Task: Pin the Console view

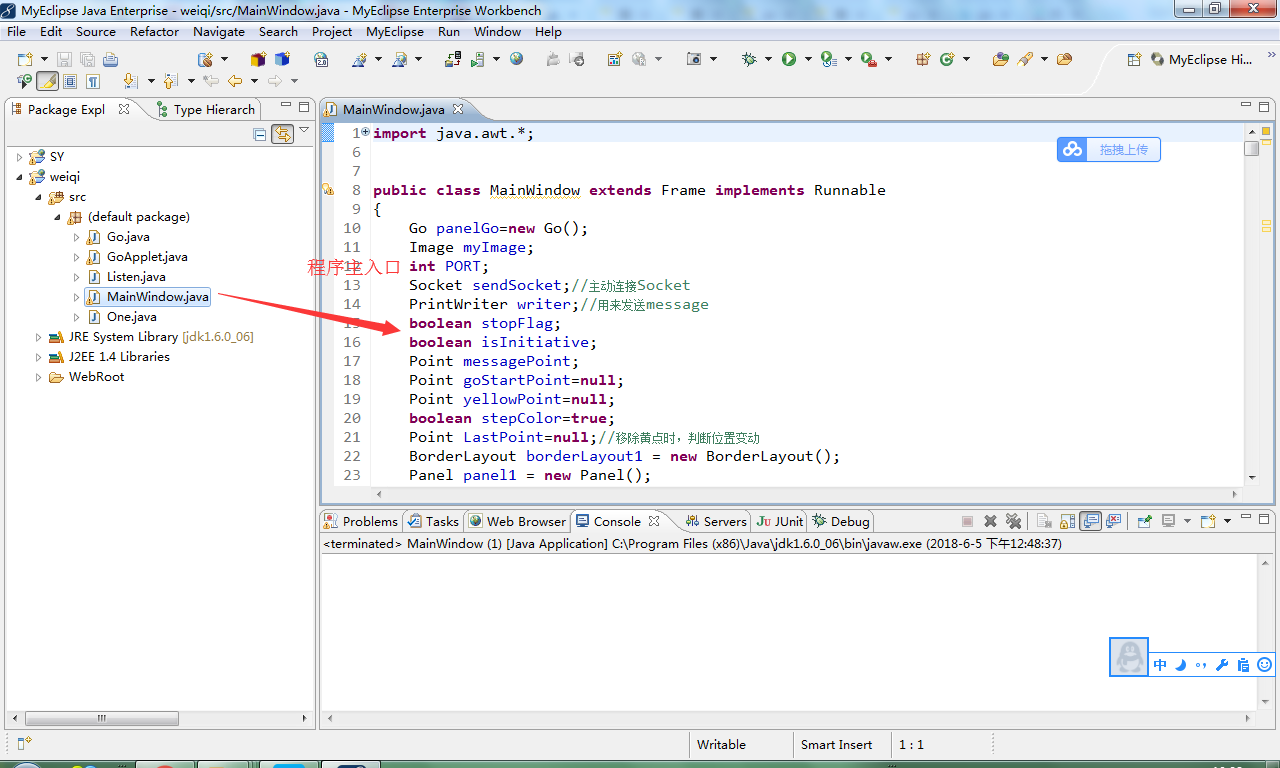Action: (x=1144, y=521)
